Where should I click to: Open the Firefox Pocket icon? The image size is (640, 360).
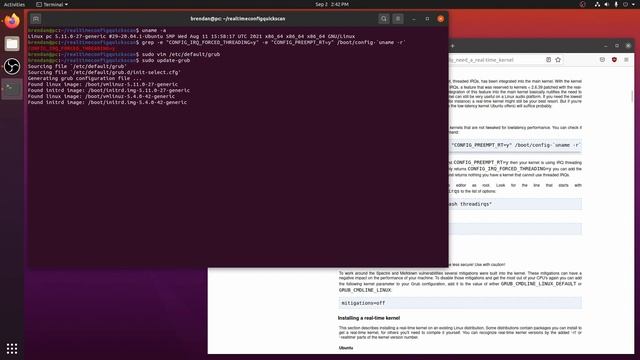(602, 60)
